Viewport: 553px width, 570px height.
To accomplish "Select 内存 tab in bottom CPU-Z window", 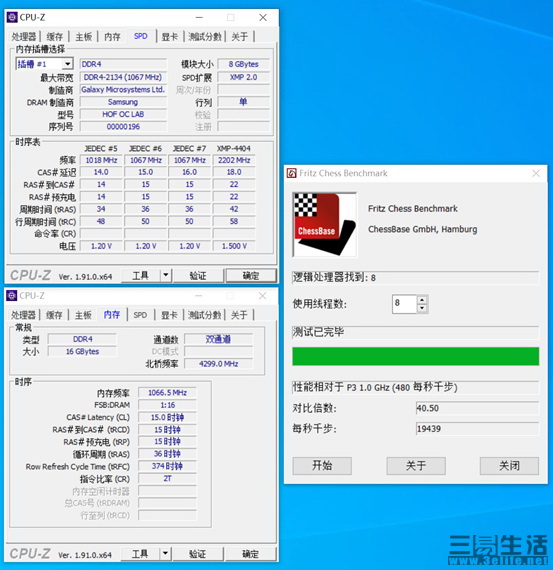I will tap(112, 314).
